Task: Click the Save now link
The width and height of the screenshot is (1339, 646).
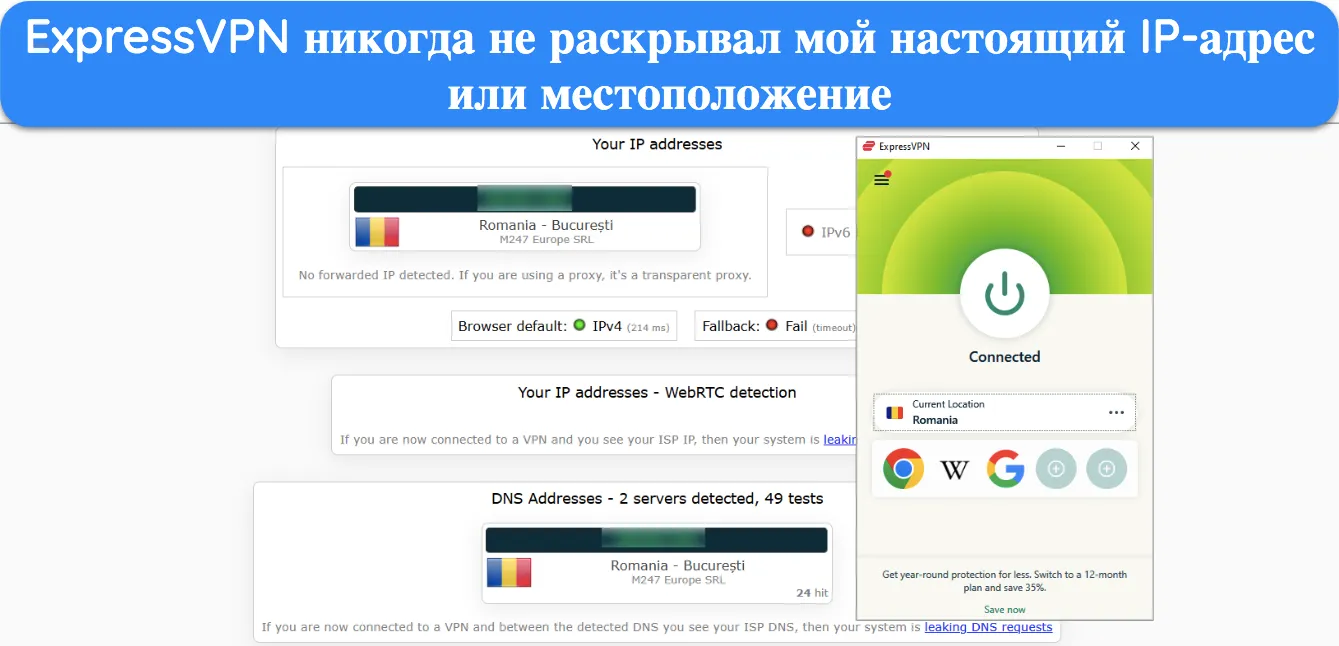Action: (x=1004, y=609)
